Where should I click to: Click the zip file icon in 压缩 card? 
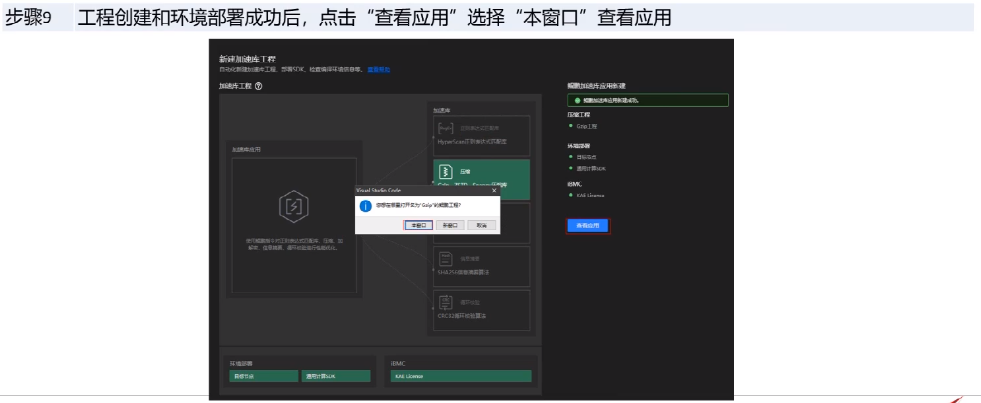pyautogui.click(x=446, y=171)
